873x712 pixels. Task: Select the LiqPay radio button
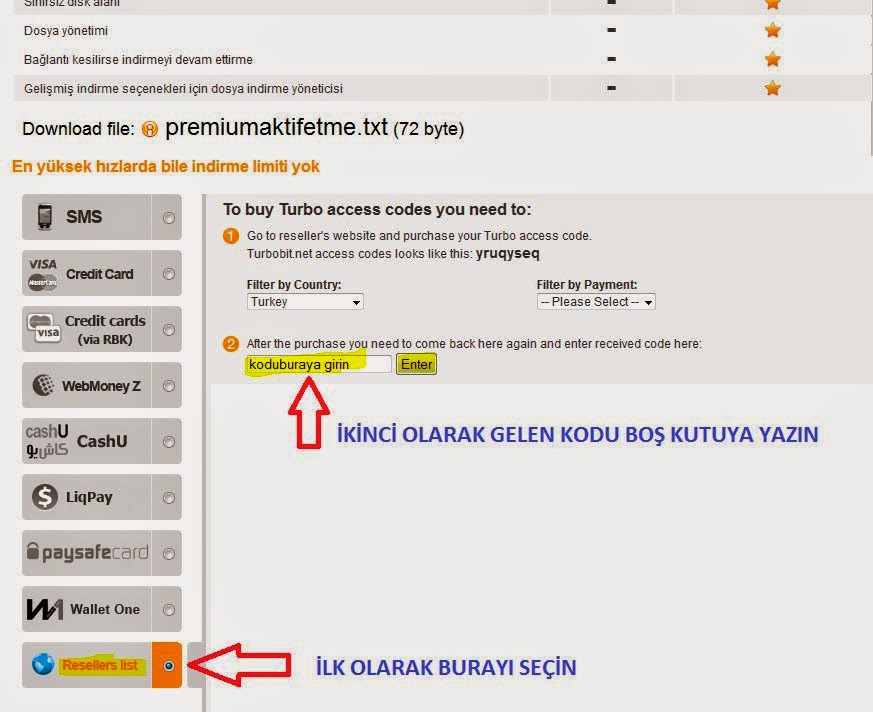[x=169, y=498]
